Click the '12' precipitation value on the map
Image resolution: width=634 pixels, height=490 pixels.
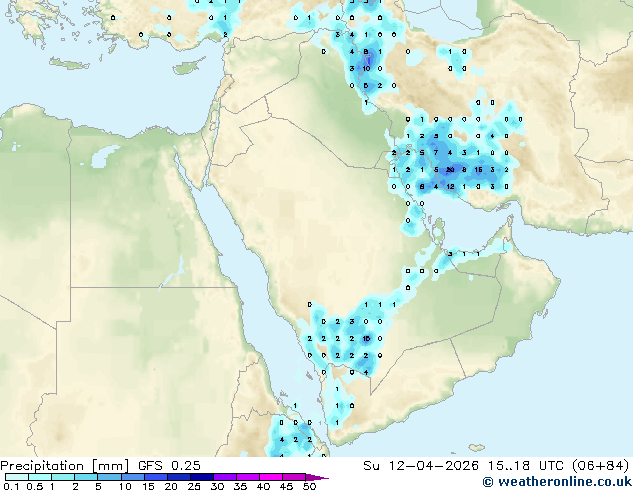coord(450,187)
